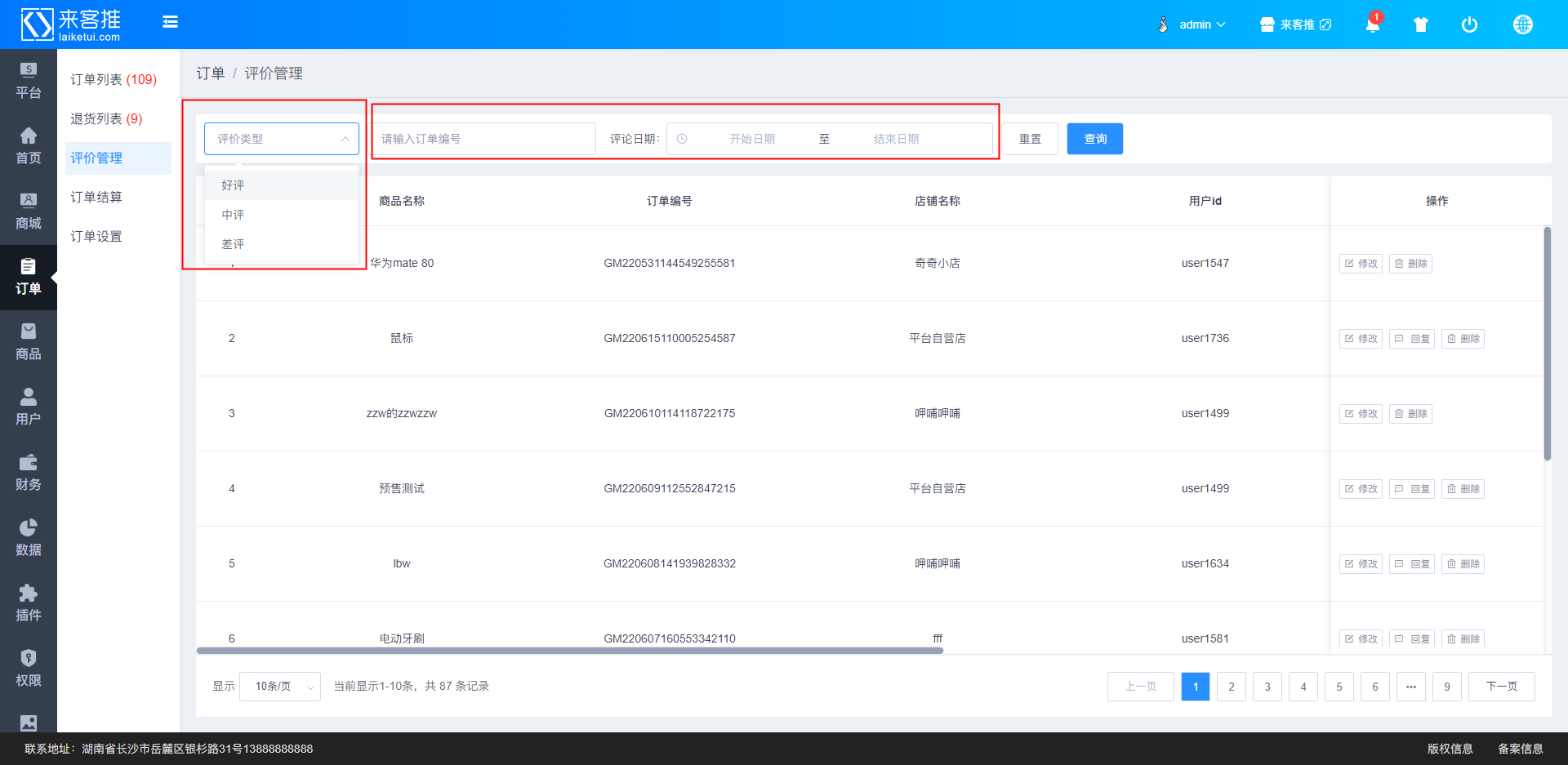
Task: Click the 店铺名称 column header
Action: click(938, 201)
